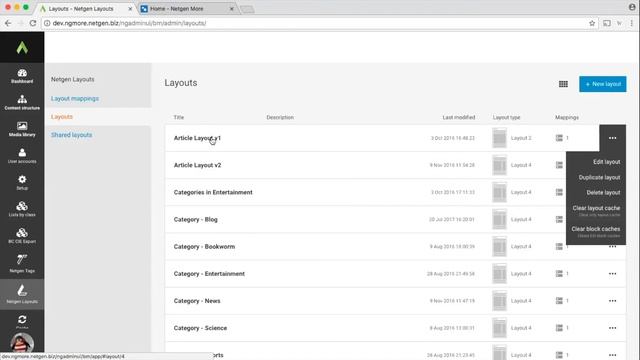640x360 pixels.
Task: Click the New layout button
Action: (x=602, y=84)
